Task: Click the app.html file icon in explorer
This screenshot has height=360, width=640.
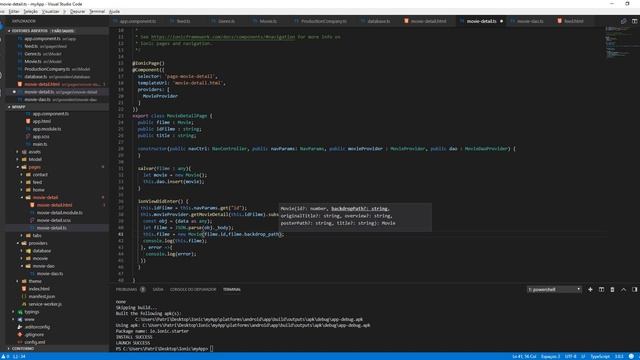Action: [28, 121]
